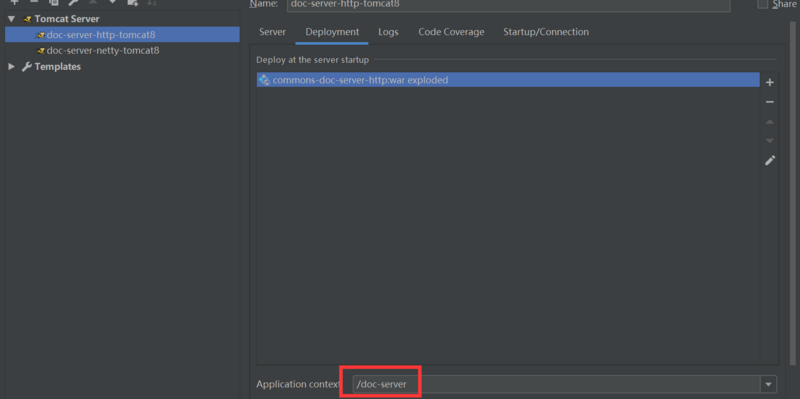Select the Templates label in tree

click(x=58, y=66)
